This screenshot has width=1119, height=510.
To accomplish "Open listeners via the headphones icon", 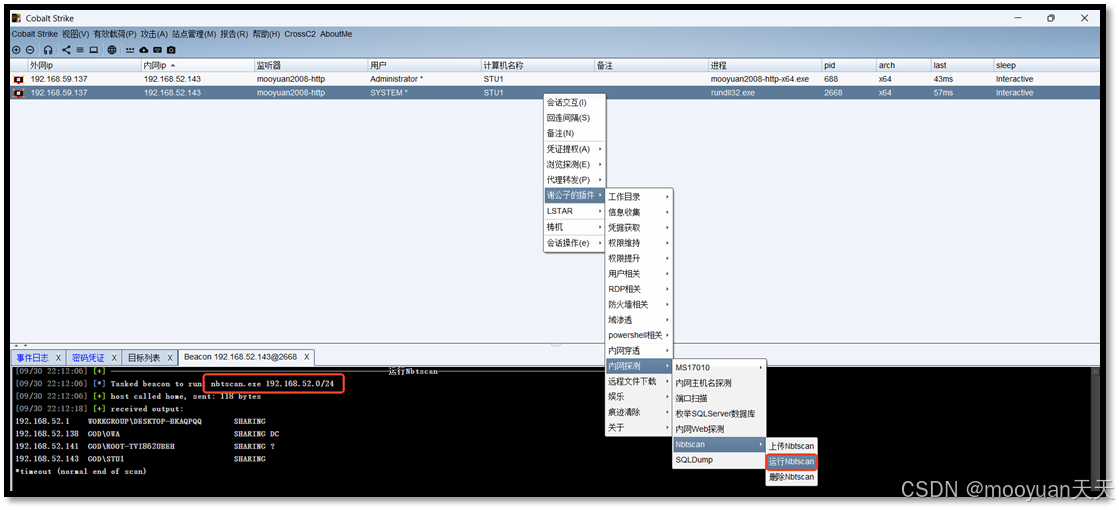I will click(x=48, y=50).
